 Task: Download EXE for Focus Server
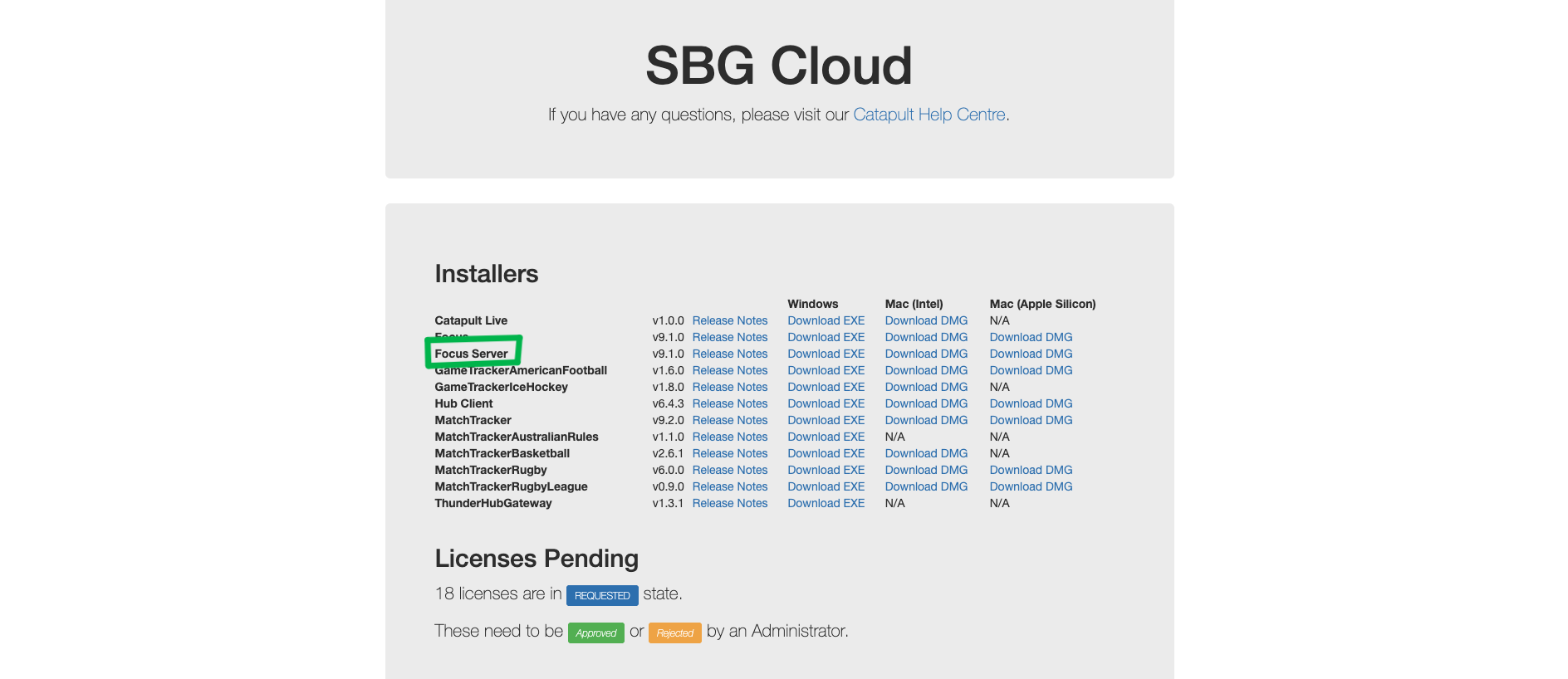826,354
